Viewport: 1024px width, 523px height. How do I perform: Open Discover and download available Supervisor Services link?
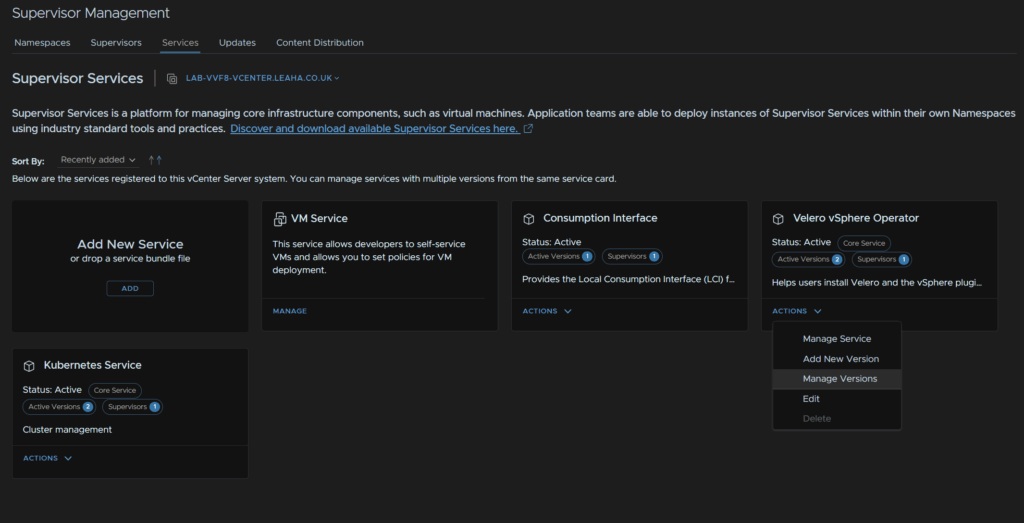click(x=376, y=129)
